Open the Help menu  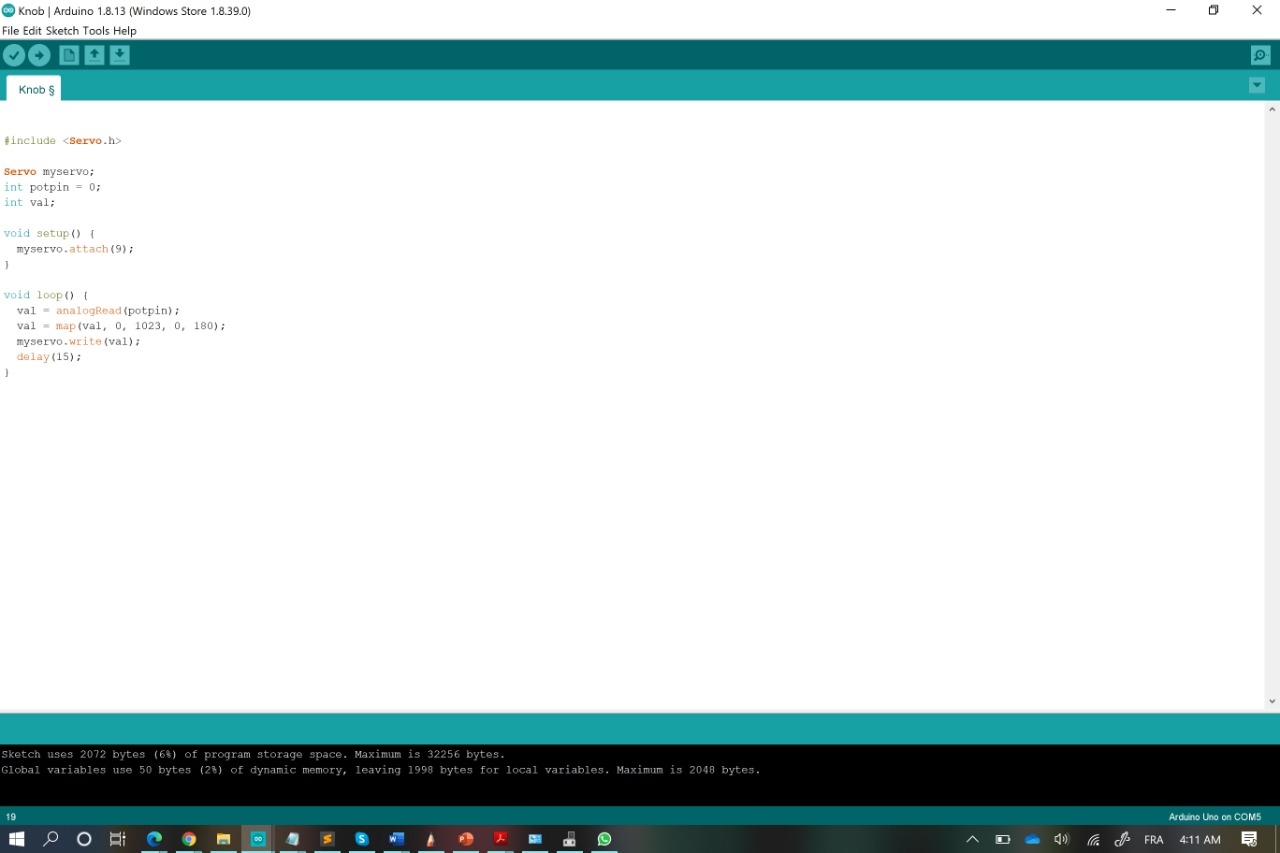[x=125, y=31]
